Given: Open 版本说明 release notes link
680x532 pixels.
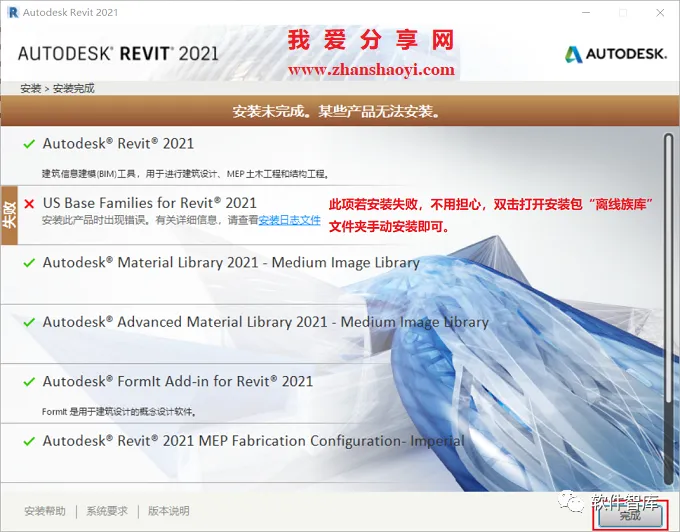Looking at the screenshot, I should coord(169,511).
